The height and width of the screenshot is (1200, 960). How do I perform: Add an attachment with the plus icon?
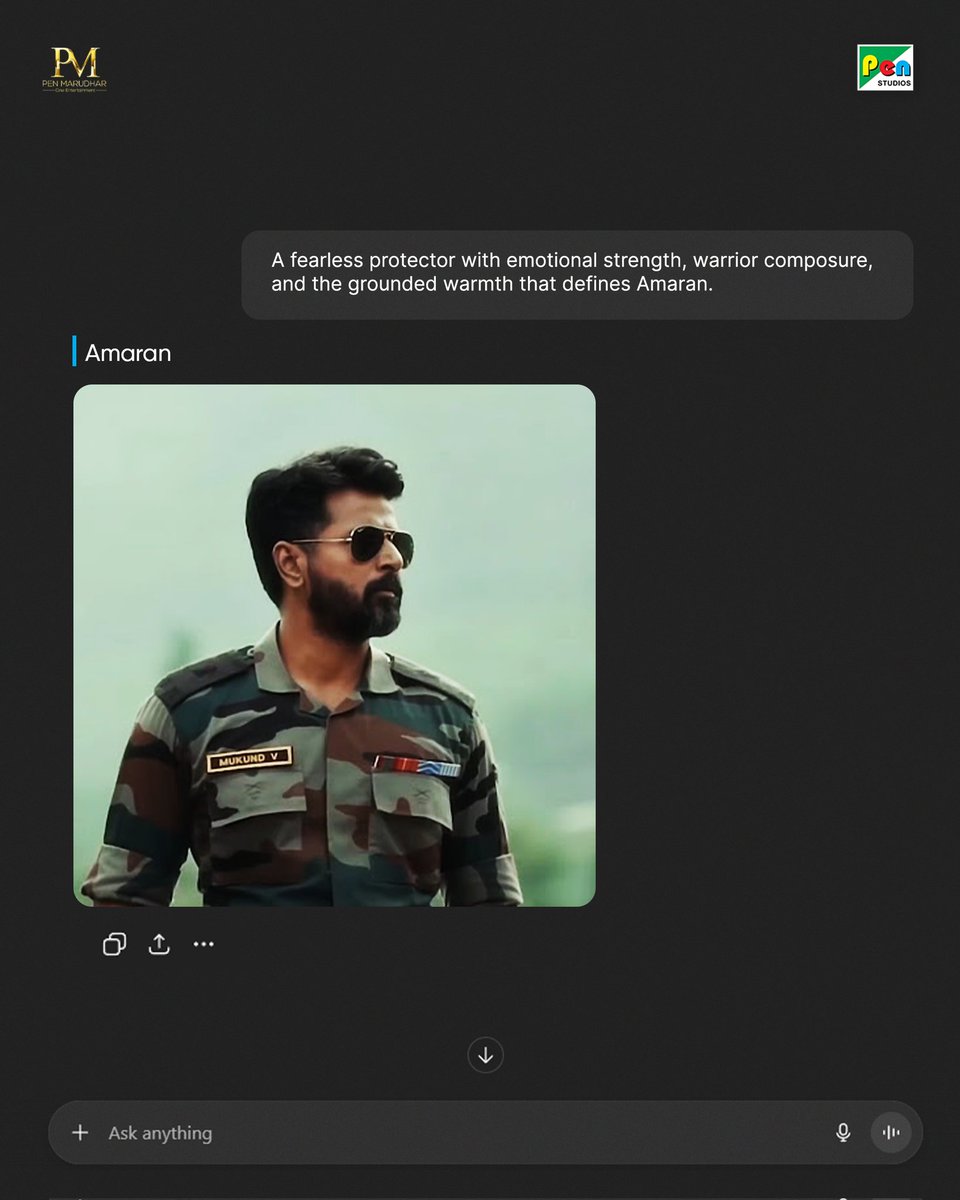coord(80,1132)
